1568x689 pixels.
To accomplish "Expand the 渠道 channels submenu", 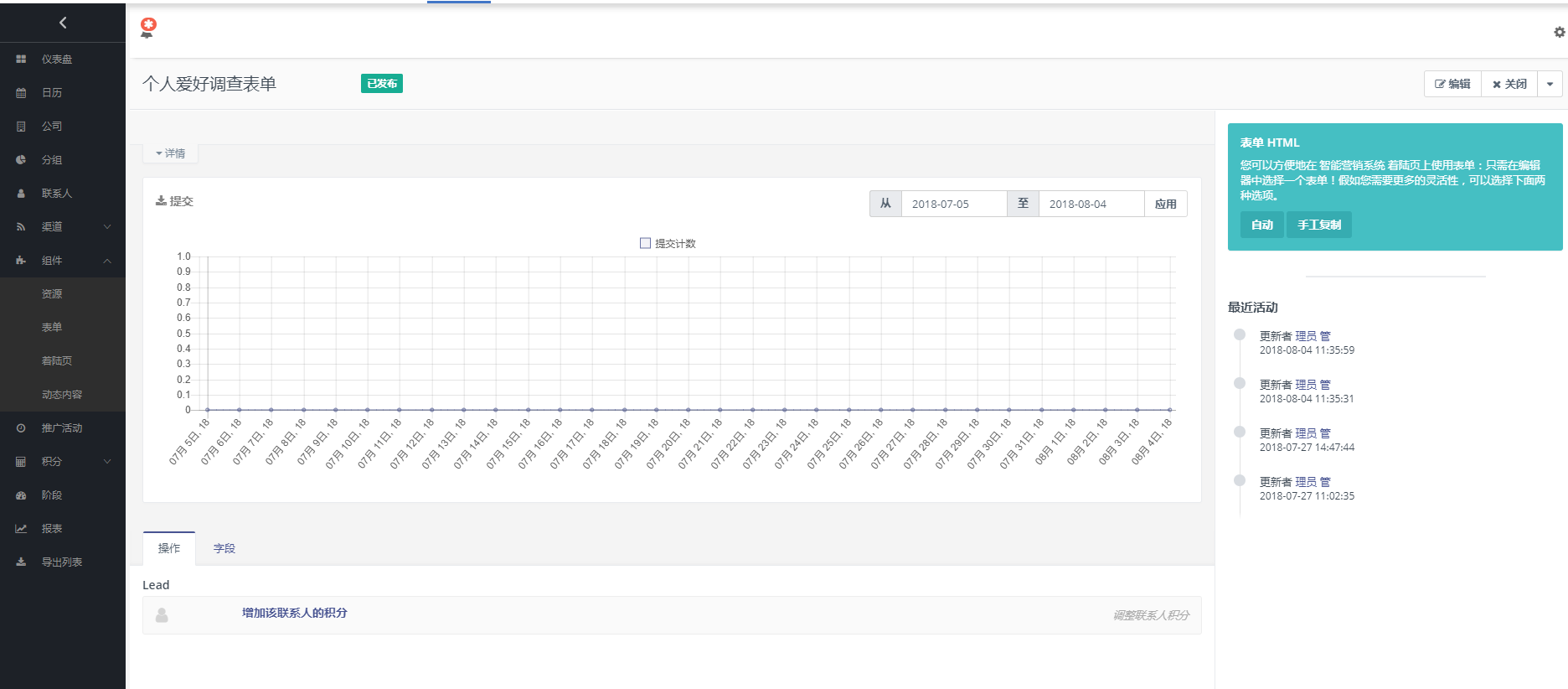I will pos(107,227).
